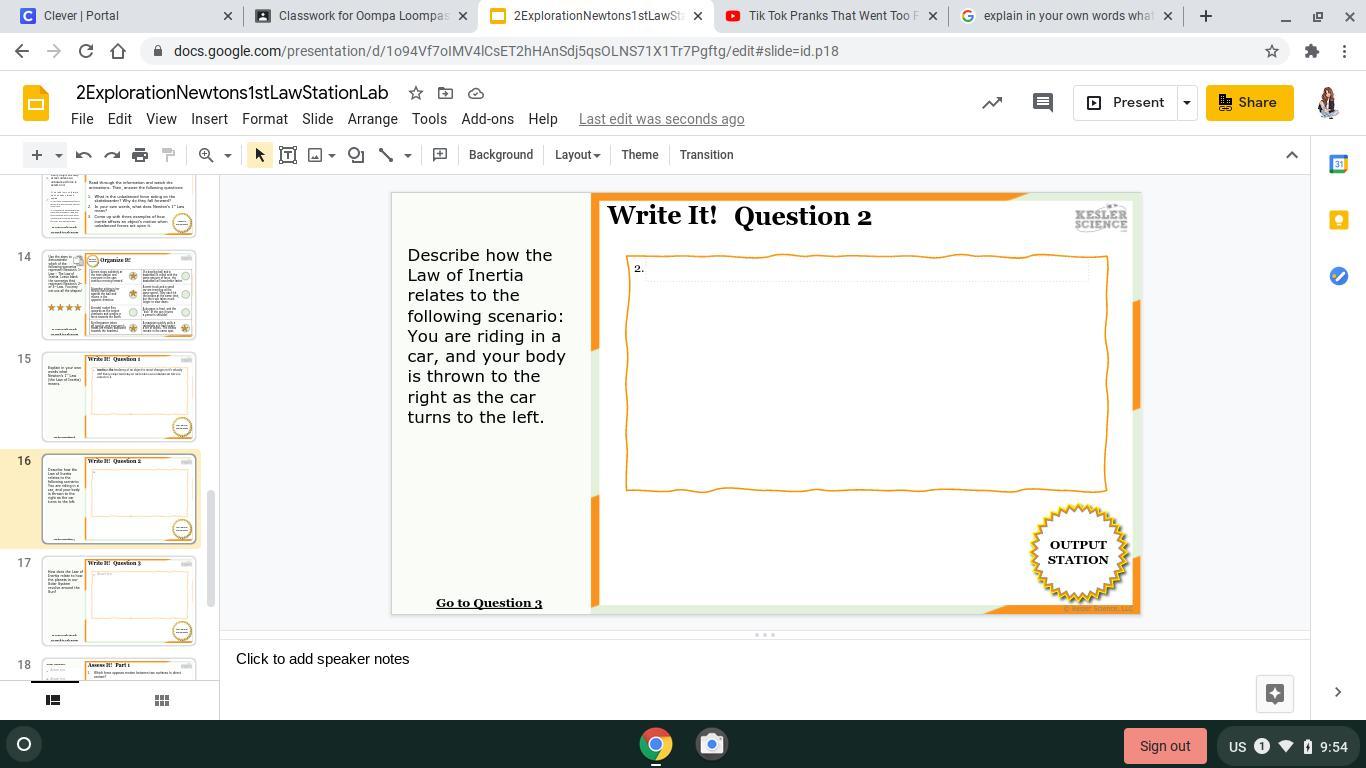Open the activity dashboard trend icon

pos(992,103)
